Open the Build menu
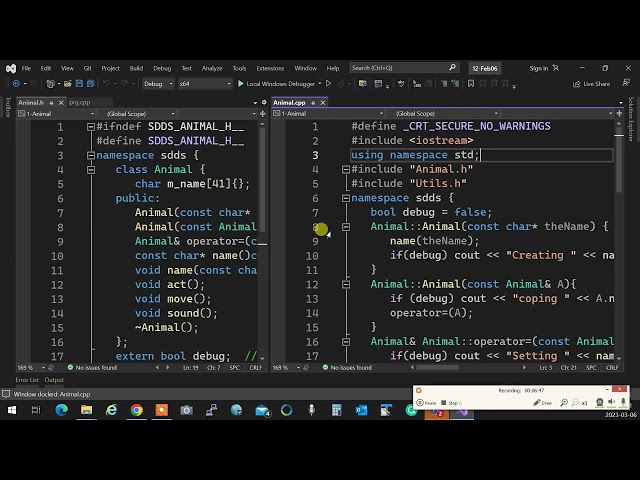 (136, 68)
